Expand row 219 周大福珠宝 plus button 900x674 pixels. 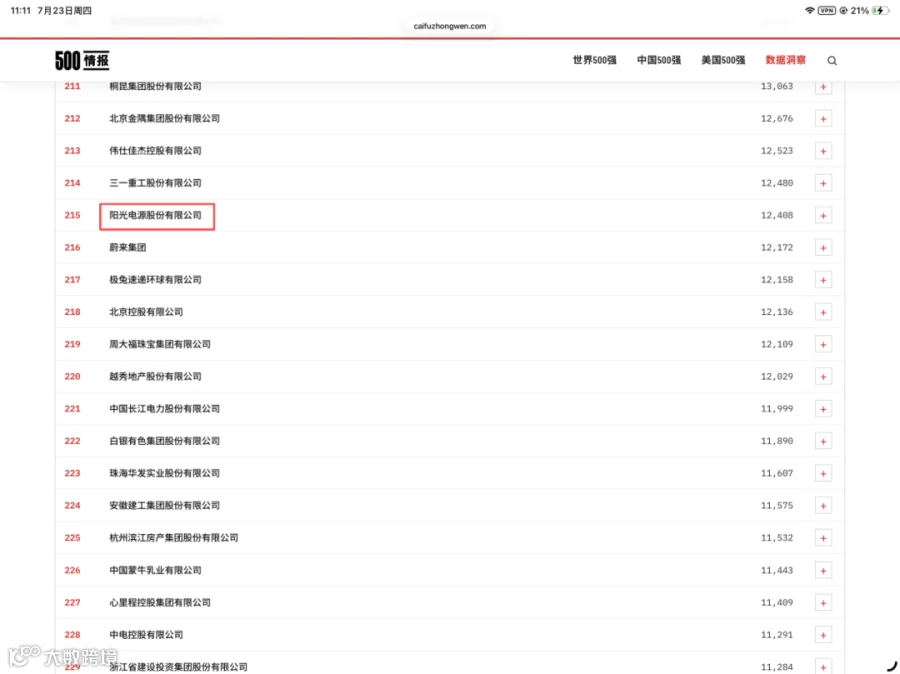tap(823, 344)
